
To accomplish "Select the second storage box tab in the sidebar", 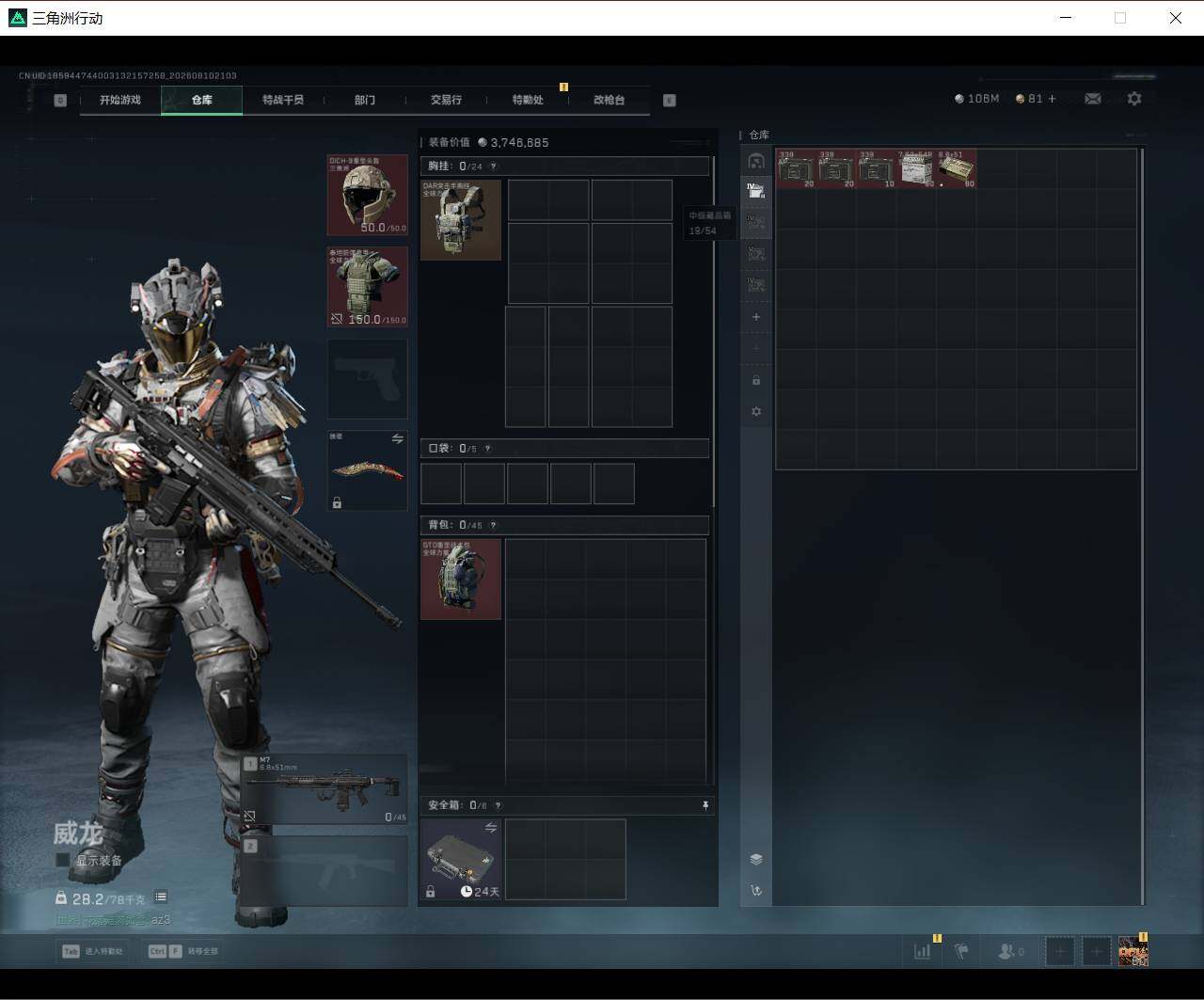I will [756, 223].
